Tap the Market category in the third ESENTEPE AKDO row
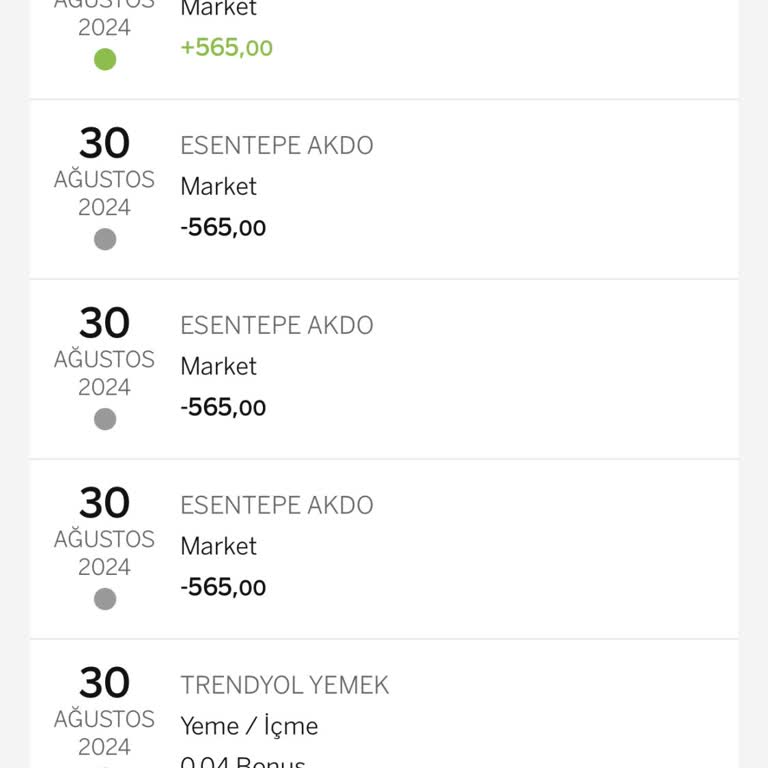 click(x=218, y=547)
